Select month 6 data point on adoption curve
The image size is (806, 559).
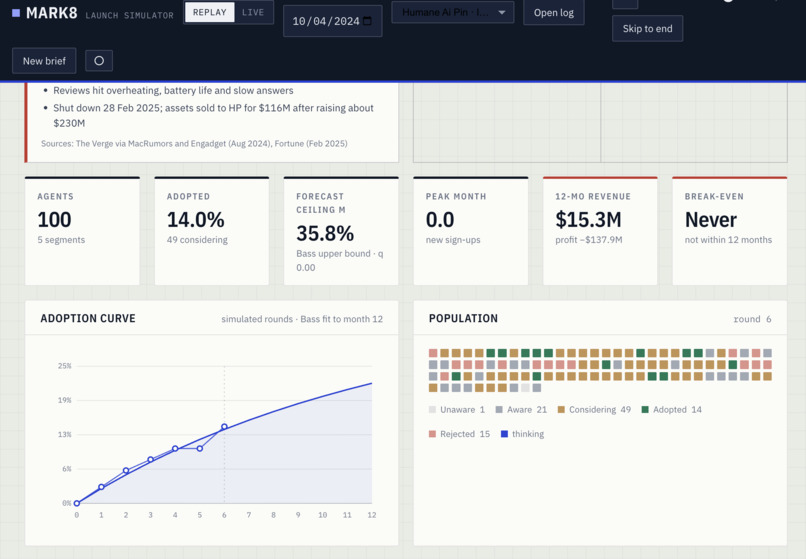coord(225,427)
